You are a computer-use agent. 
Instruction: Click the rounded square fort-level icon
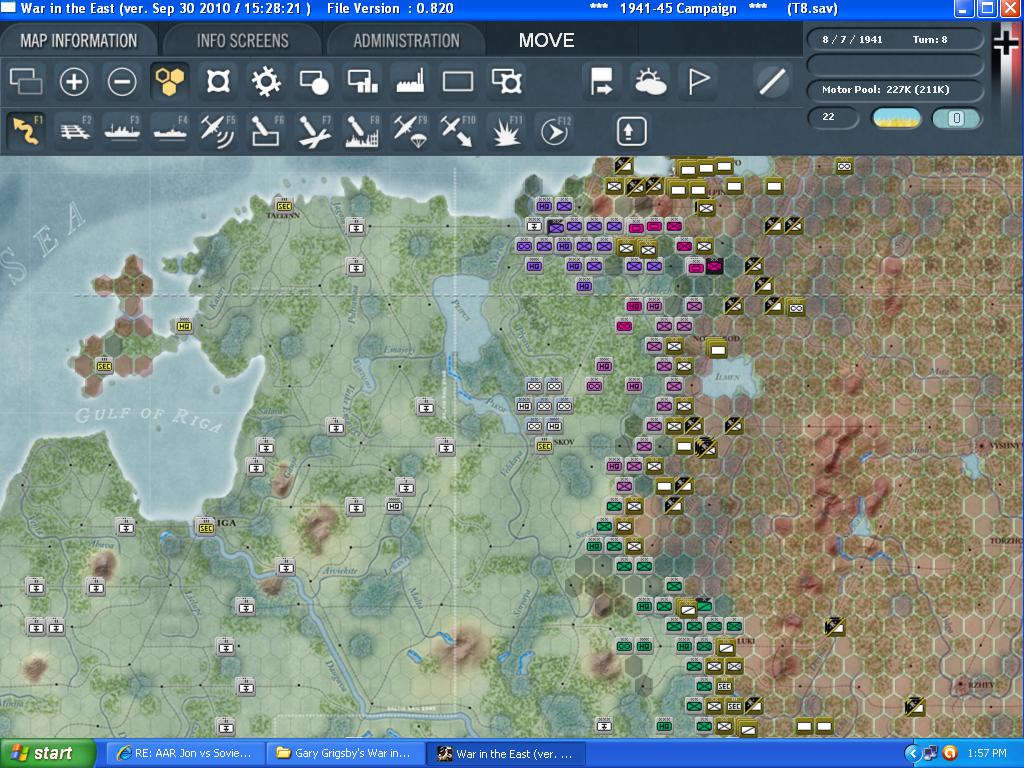pyautogui.click(x=218, y=82)
